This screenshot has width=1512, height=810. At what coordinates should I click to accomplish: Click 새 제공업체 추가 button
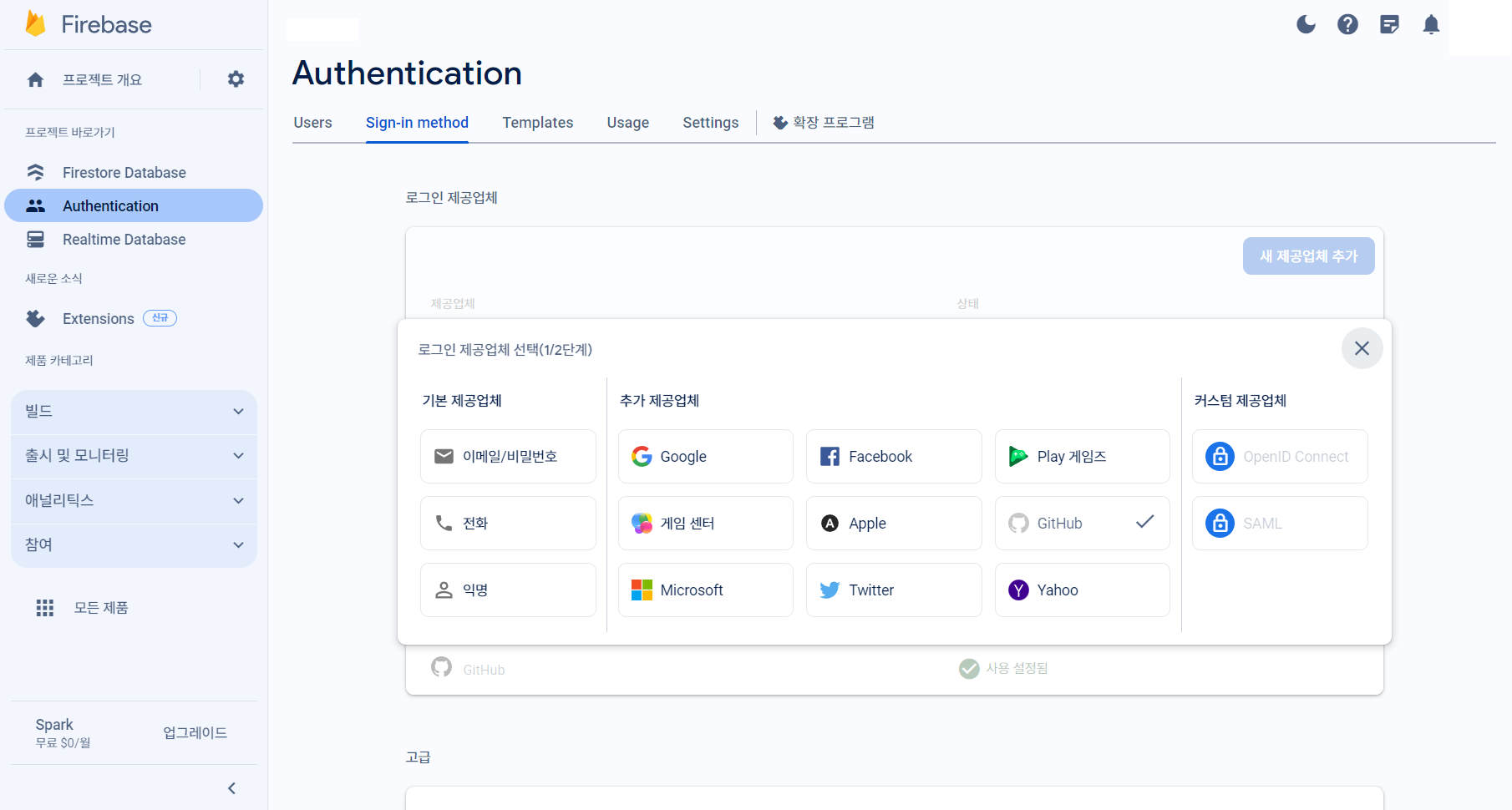click(x=1308, y=256)
